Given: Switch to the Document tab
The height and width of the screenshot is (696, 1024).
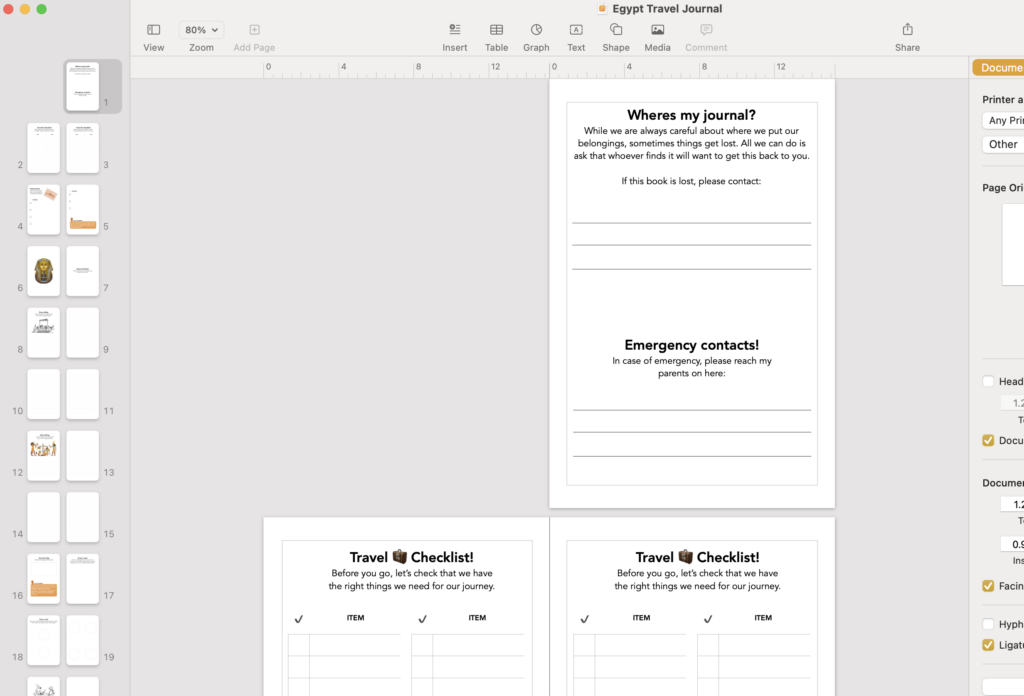Looking at the screenshot, I should (x=998, y=68).
